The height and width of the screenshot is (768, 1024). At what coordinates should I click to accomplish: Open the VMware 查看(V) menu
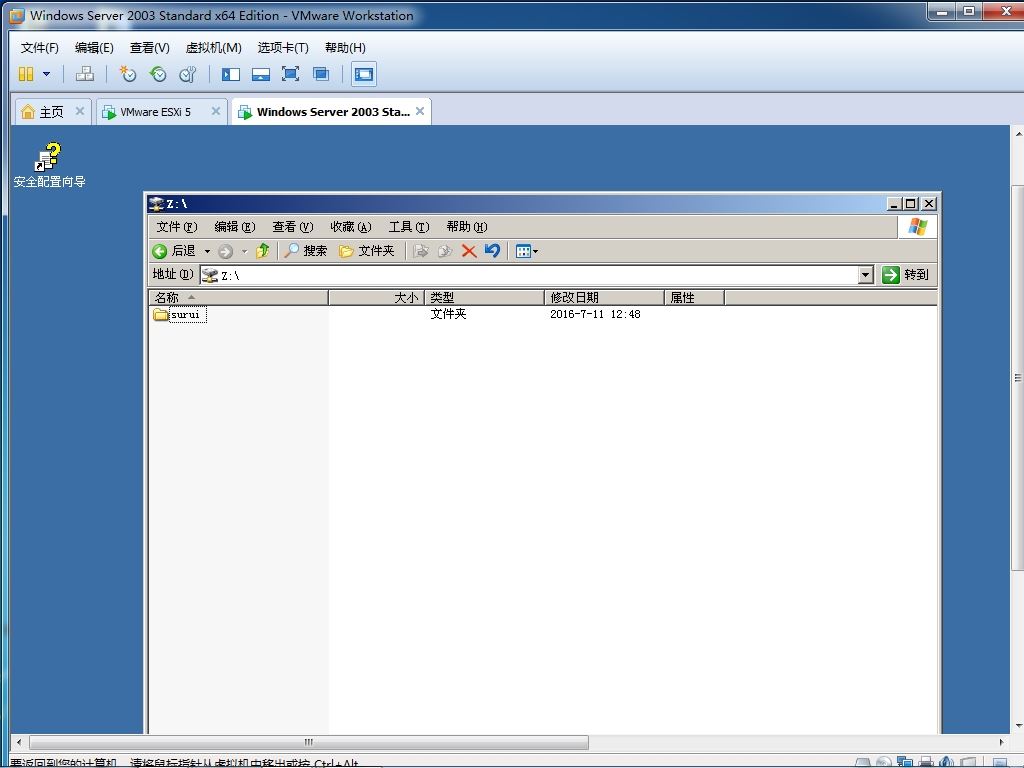[x=150, y=48]
